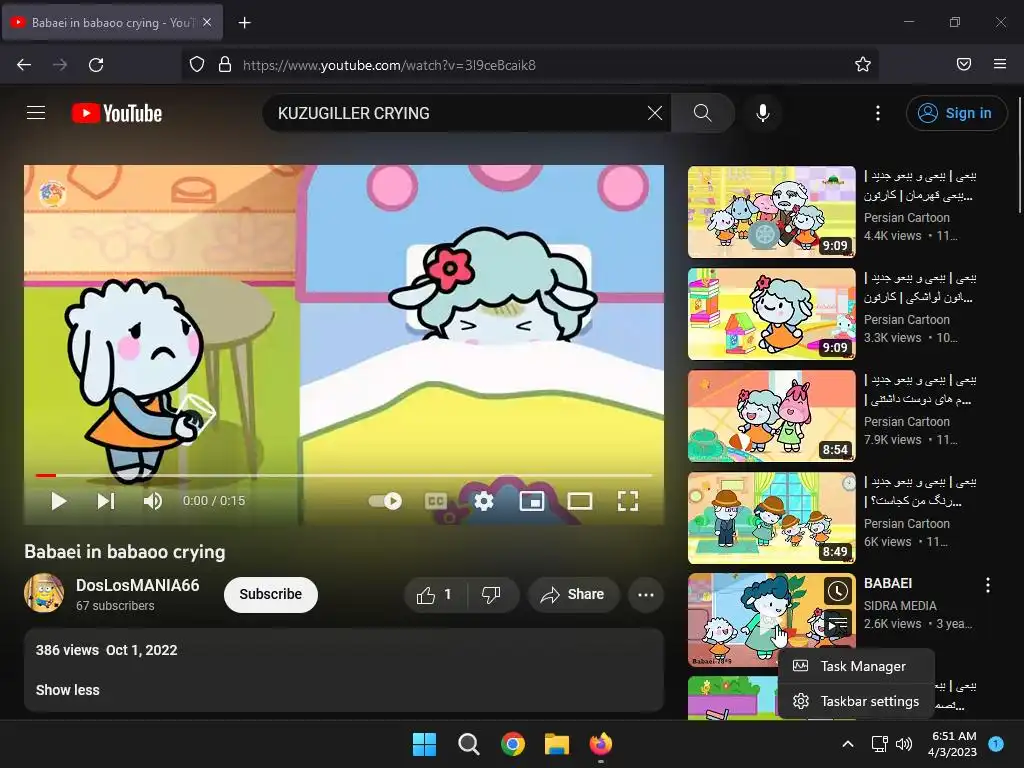Select Task Manager from context menu
Viewport: 1024px width, 768px height.
(856, 666)
